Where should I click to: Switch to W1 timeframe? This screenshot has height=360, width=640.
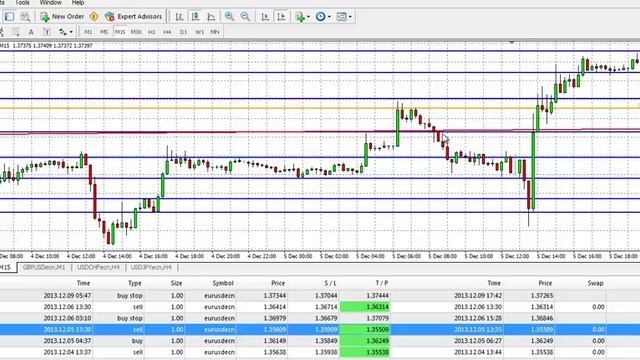[199, 32]
